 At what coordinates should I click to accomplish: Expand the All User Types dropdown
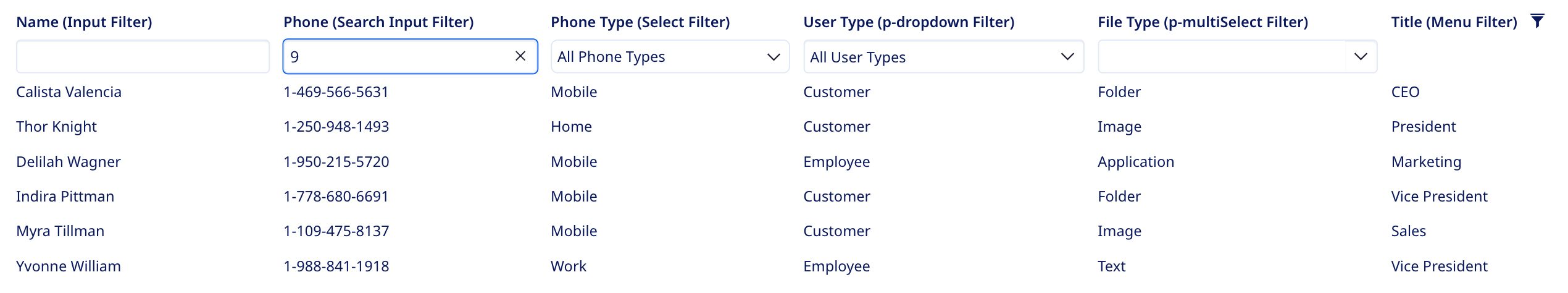tap(943, 57)
